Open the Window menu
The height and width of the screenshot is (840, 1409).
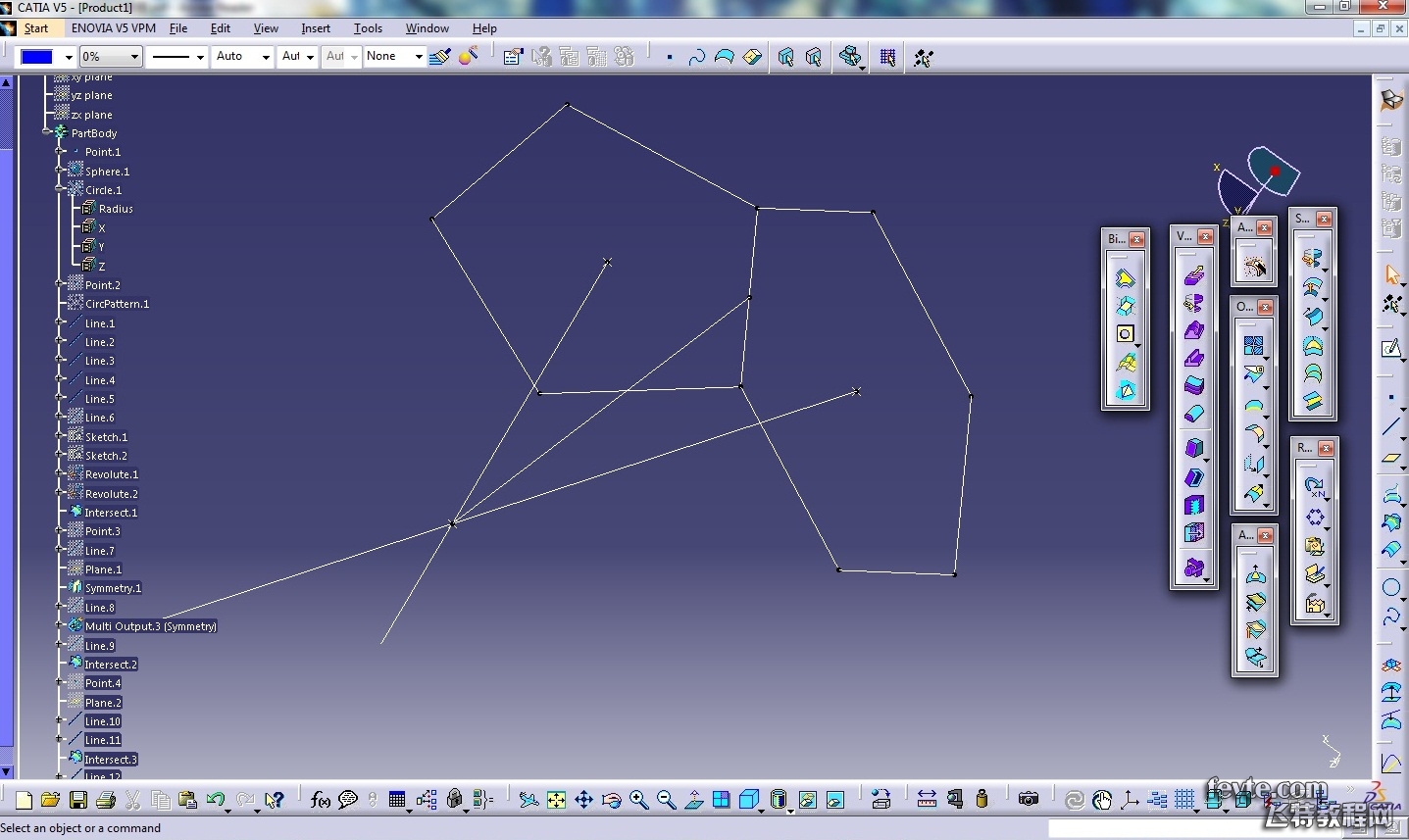(x=428, y=28)
